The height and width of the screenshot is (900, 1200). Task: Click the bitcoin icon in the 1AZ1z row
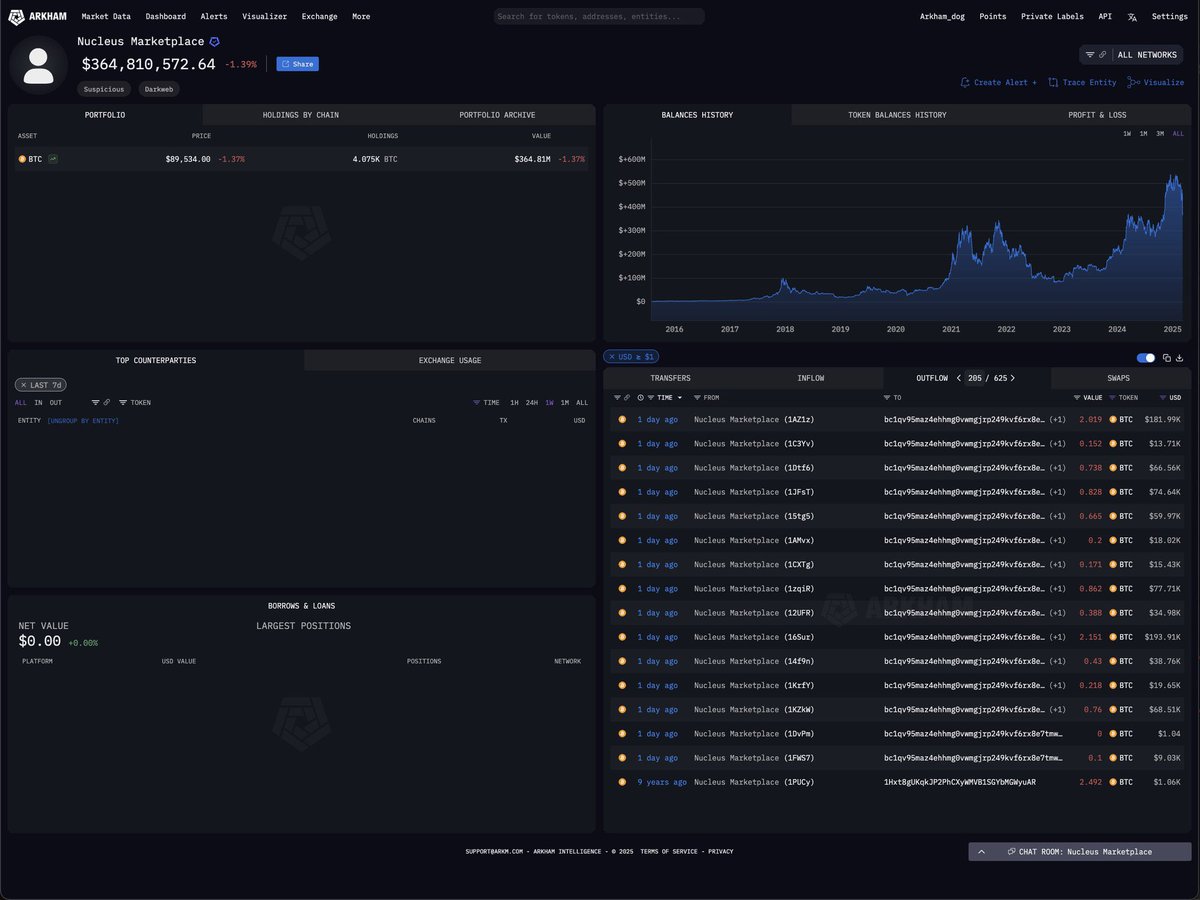coord(622,419)
